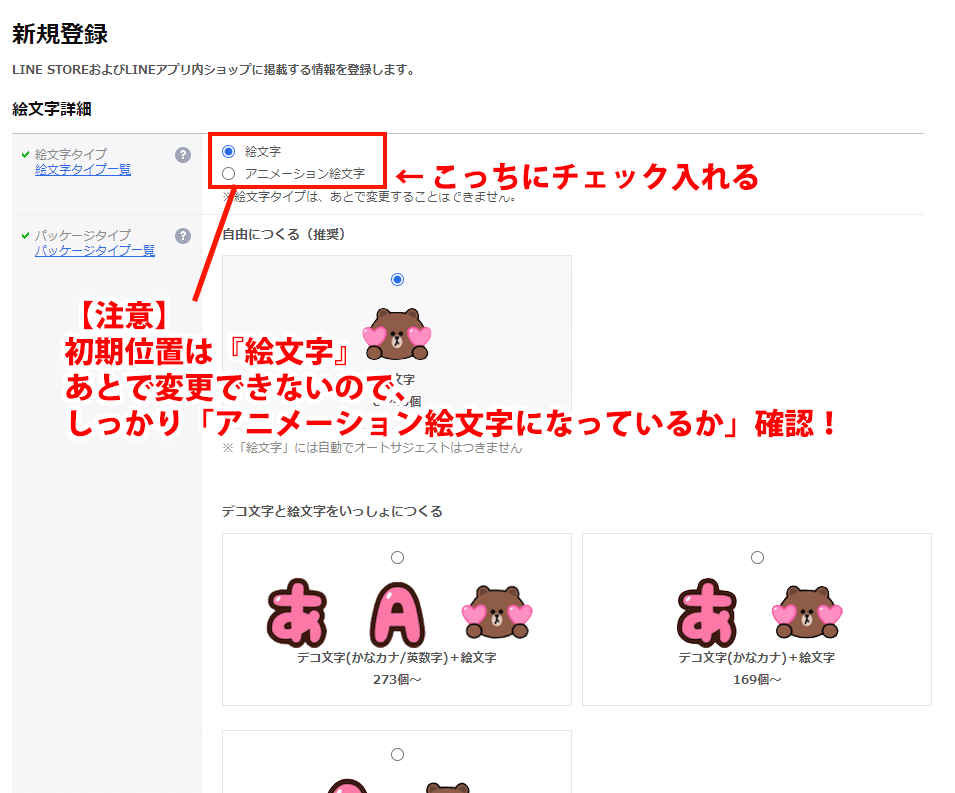Click the pink あ character in 169個 card
This screenshot has width=955, height=793.
coord(707,613)
